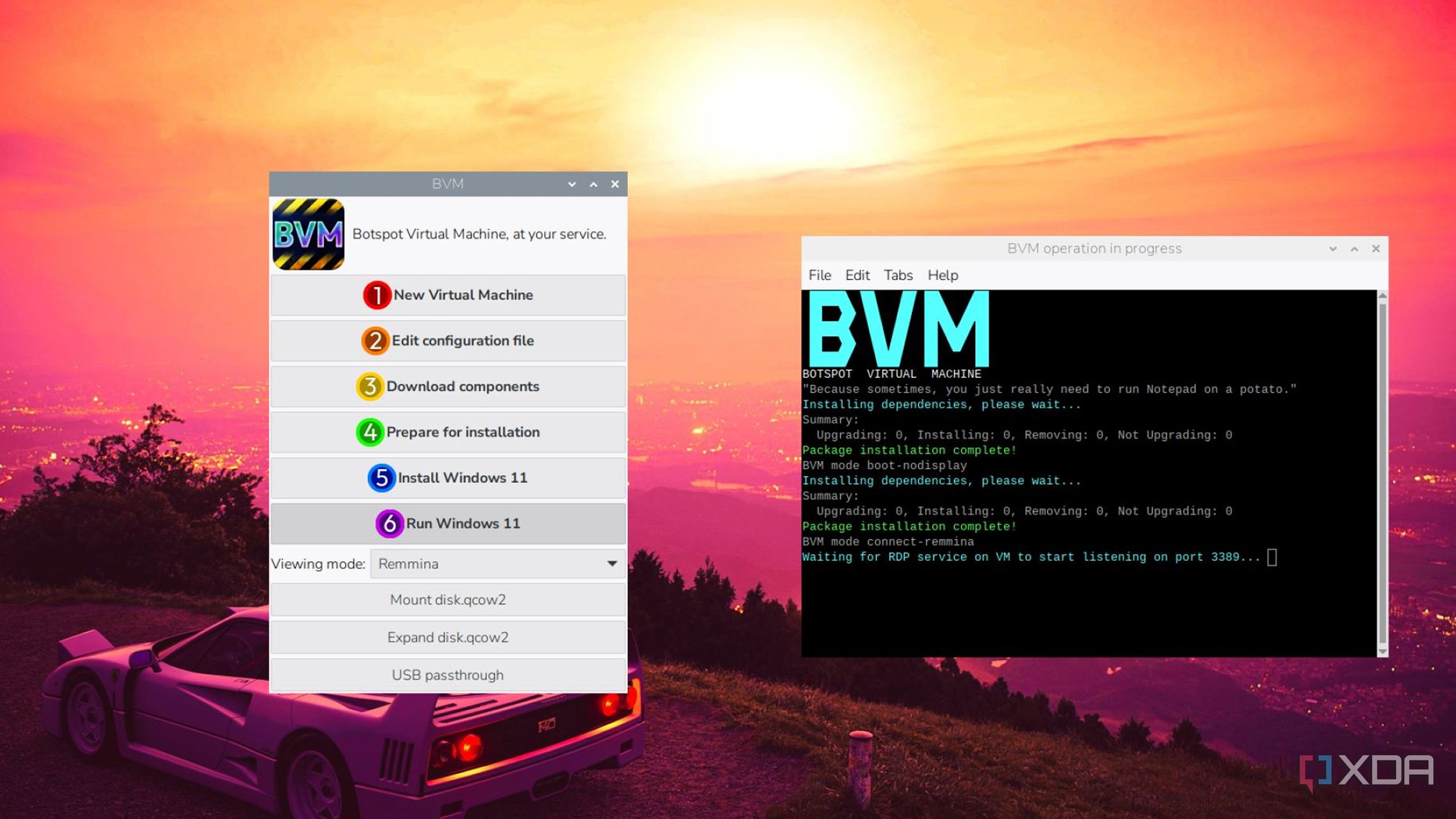Click the orange number 2 step icon
This screenshot has width=1456, height=819.
click(375, 341)
